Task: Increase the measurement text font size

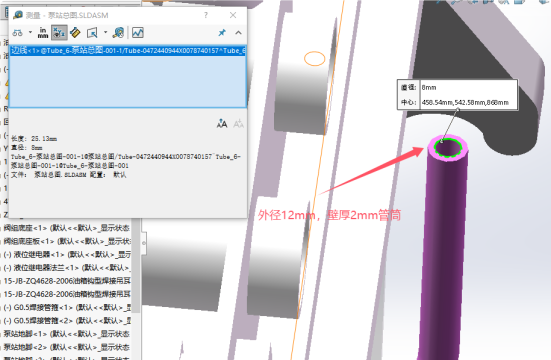Action: click(x=222, y=124)
